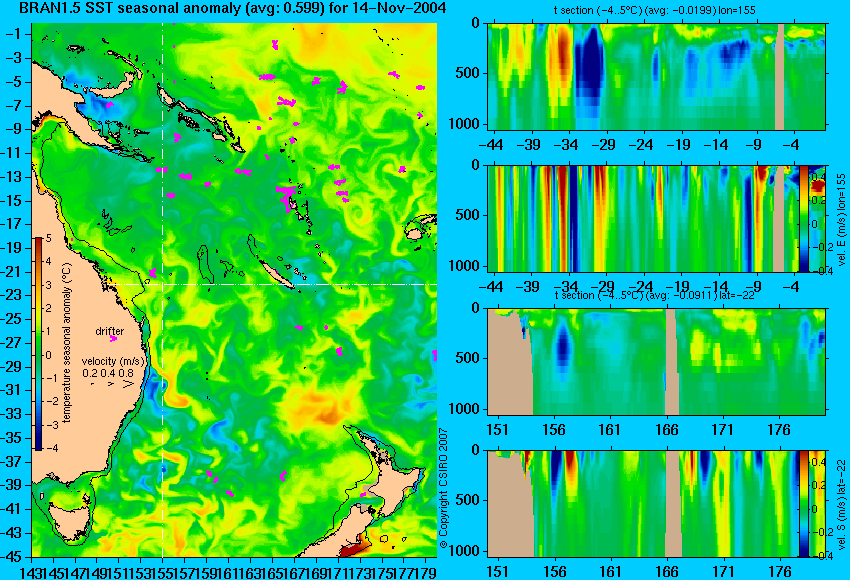Click the 500 depth label of vel. E section
Image resolution: width=850 pixels, height=580 pixels.
click(x=468, y=215)
